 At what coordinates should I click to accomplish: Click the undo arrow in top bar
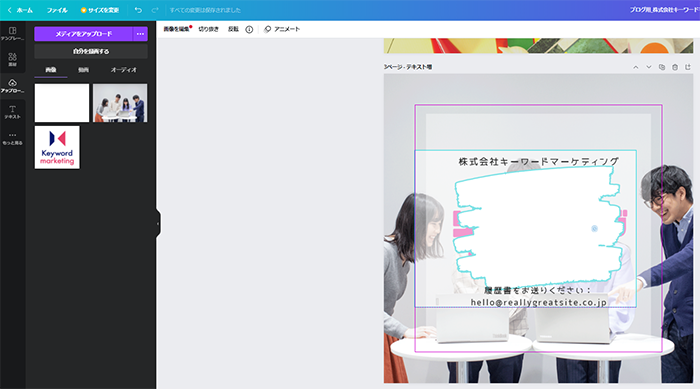[x=138, y=10]
